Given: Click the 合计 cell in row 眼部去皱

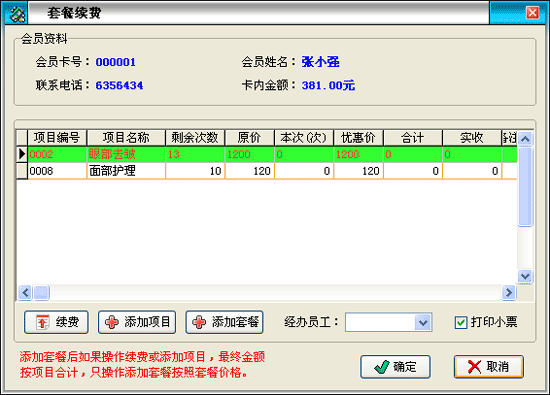Looking at the screenshot, I should [x=413, y=154].
